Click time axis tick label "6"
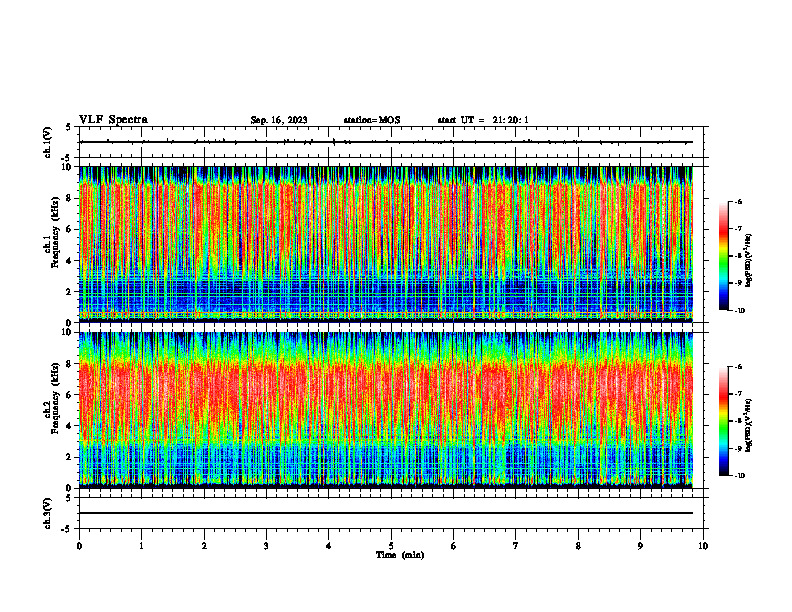This screenshot has height=612, width=792. click(454, 546)
